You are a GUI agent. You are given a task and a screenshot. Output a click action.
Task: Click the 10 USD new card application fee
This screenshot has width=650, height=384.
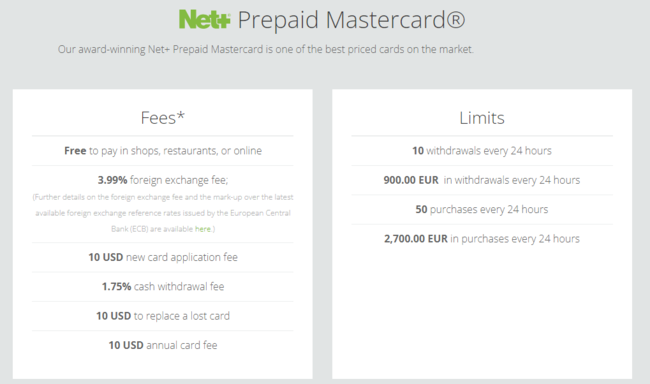coord(163,257)
